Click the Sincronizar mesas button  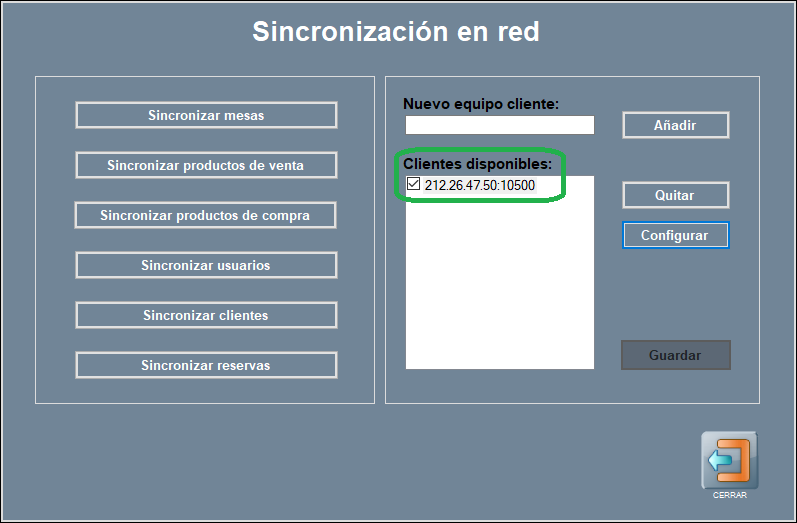pos(206,115)
